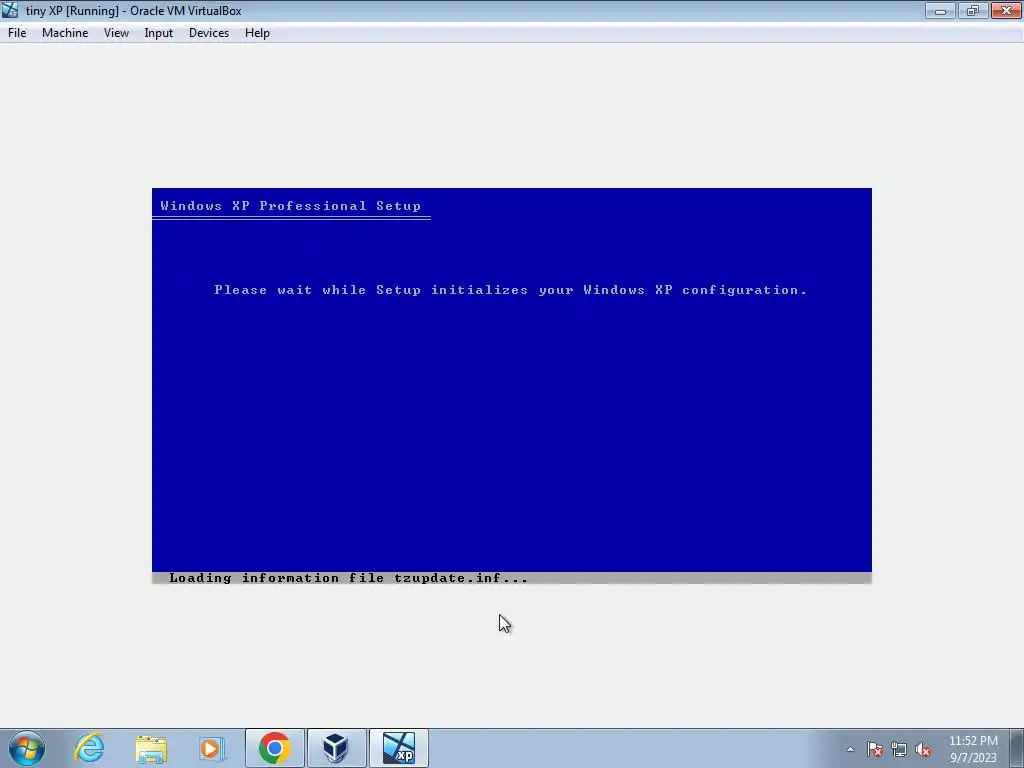This screenshot has width=1024, height=768.
Task: Show hidden tray icons arrow
Action: (x=850, y=749)
